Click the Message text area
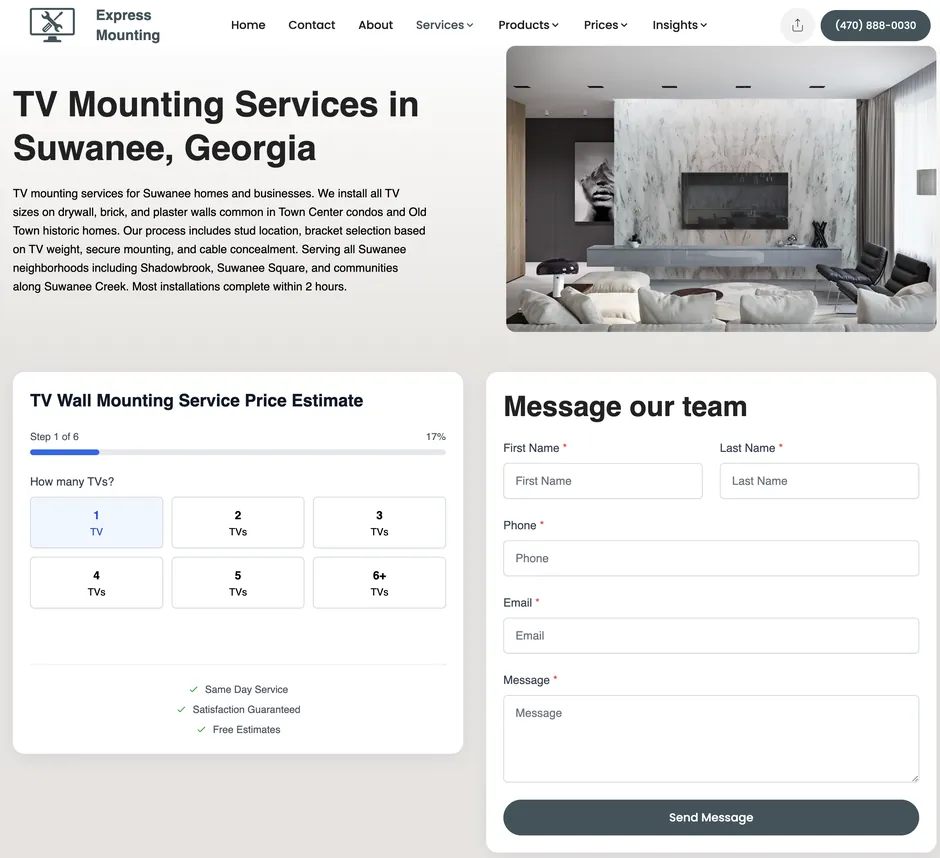940x858 pixels. click(711, 738)
